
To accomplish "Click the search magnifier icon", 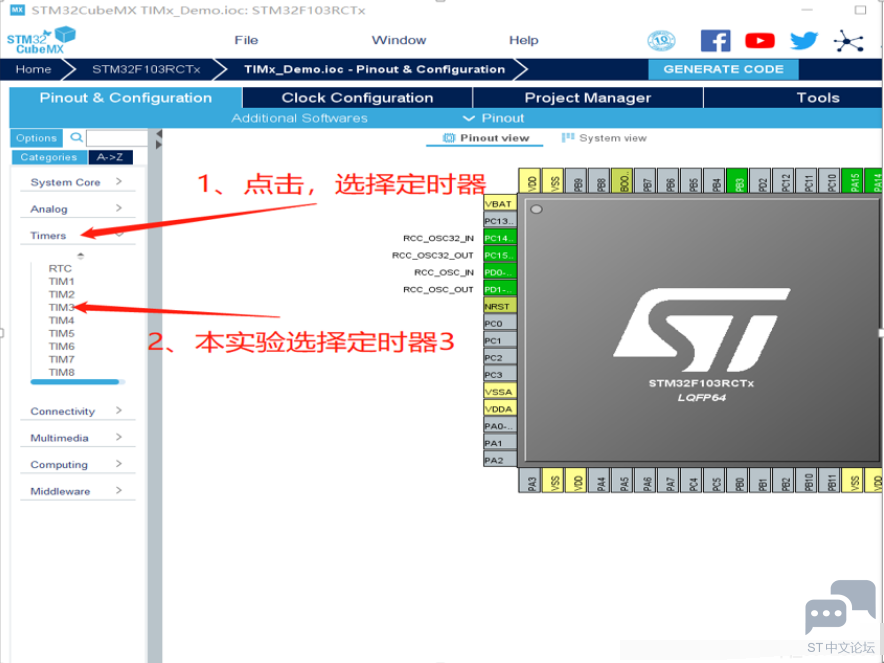I will 76,138.
